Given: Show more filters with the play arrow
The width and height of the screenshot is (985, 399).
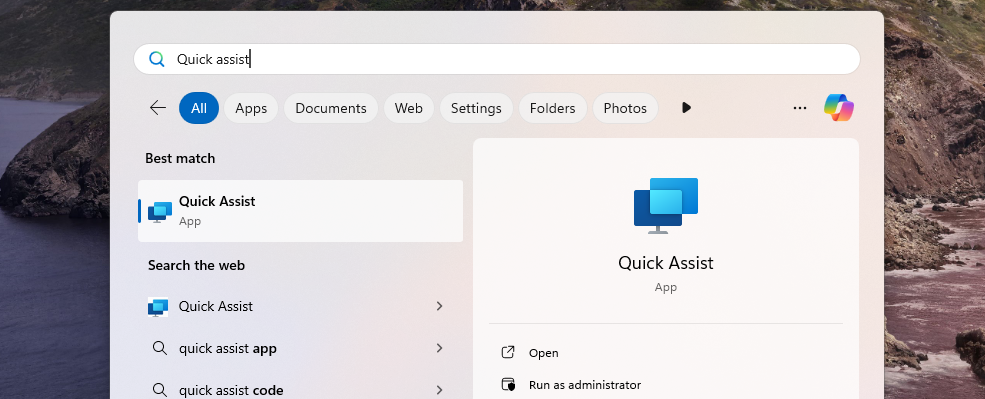Looking at the screenshot, I should coord(686,108).
